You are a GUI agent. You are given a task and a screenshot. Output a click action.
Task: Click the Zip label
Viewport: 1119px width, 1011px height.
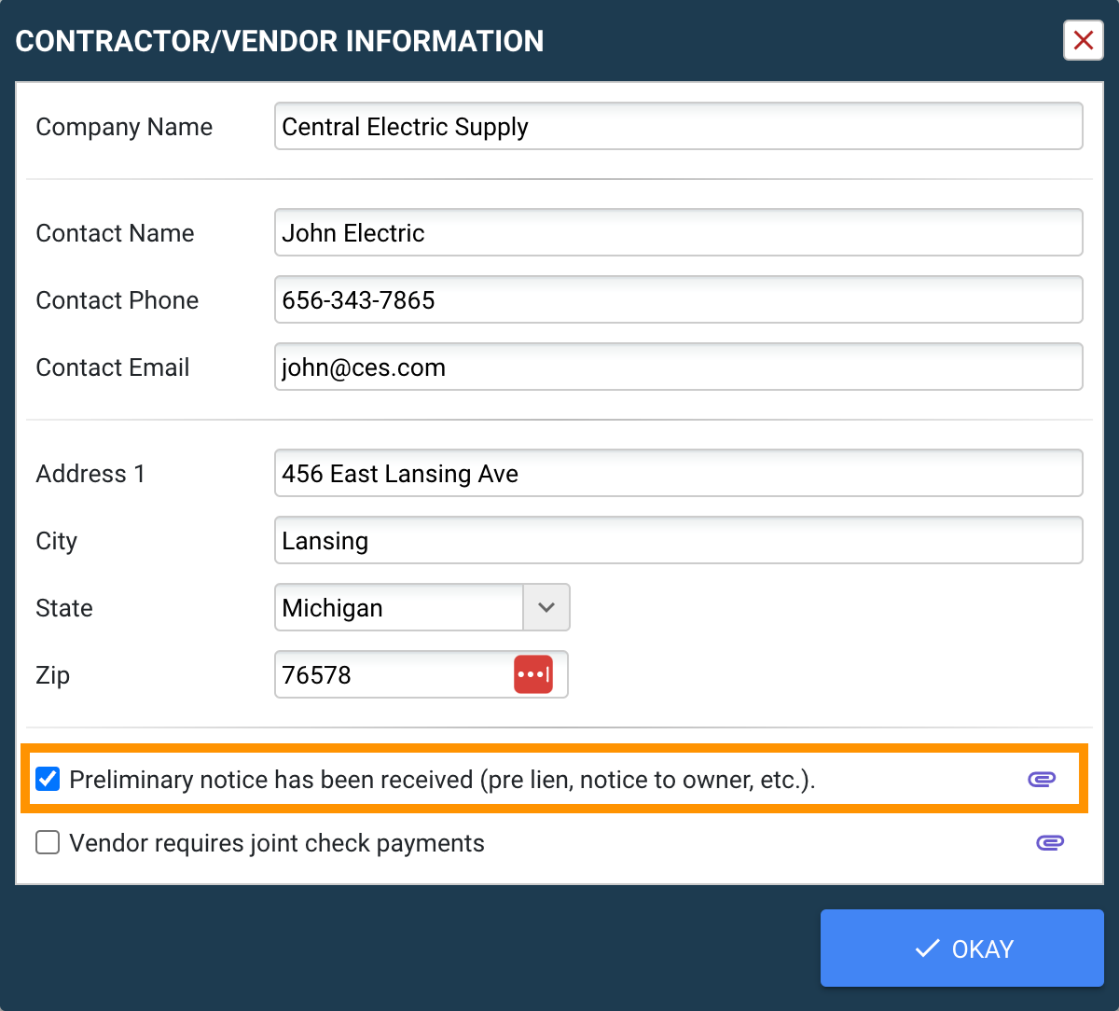click(53, 676)
